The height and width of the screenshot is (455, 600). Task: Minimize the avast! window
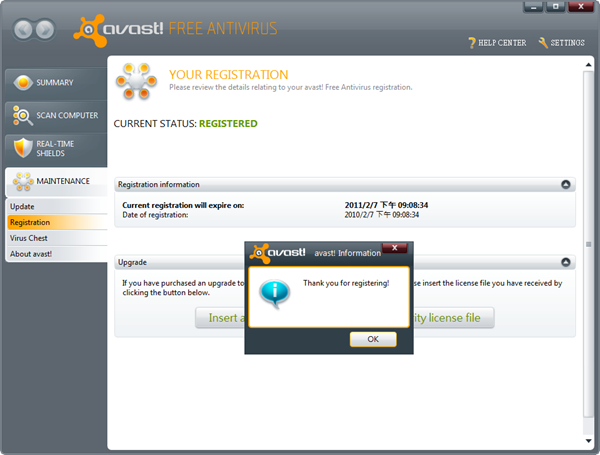pyautogui.click(x=533, y=7)
